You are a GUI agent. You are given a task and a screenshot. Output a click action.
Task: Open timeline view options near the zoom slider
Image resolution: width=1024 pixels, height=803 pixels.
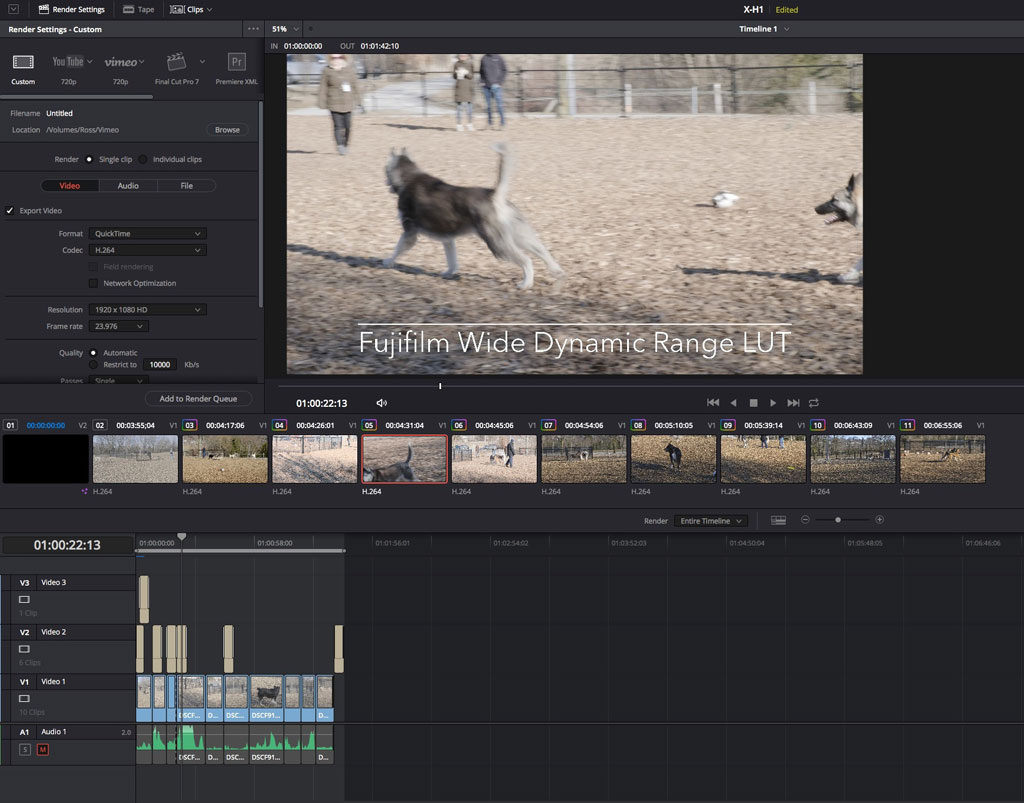pos(777,519)
